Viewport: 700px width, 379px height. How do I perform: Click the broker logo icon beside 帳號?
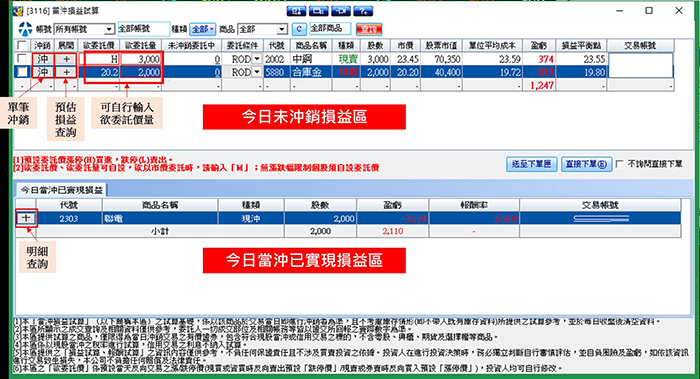tap(25, 29)
